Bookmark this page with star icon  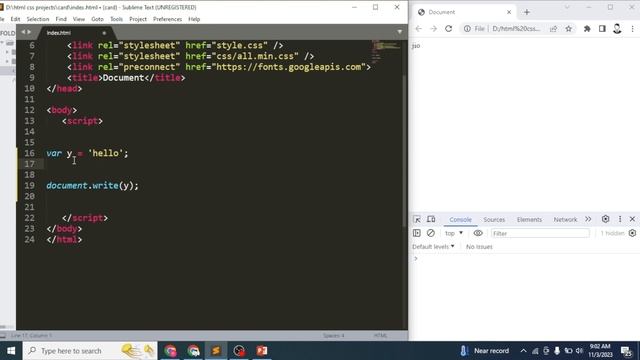pos(569,29)
